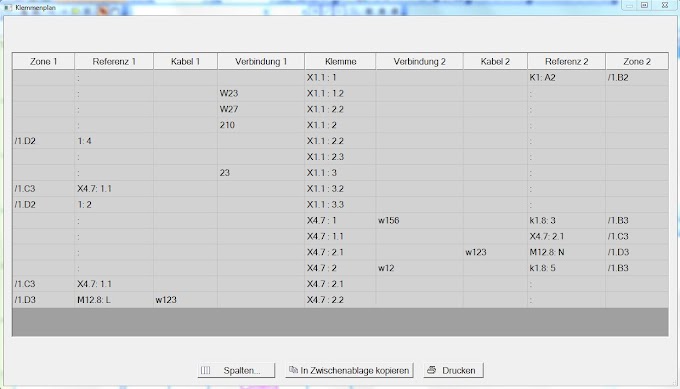Click In Zwischenablage kopieren button
The height and width of the screenshot is (389, 680).
349,370
